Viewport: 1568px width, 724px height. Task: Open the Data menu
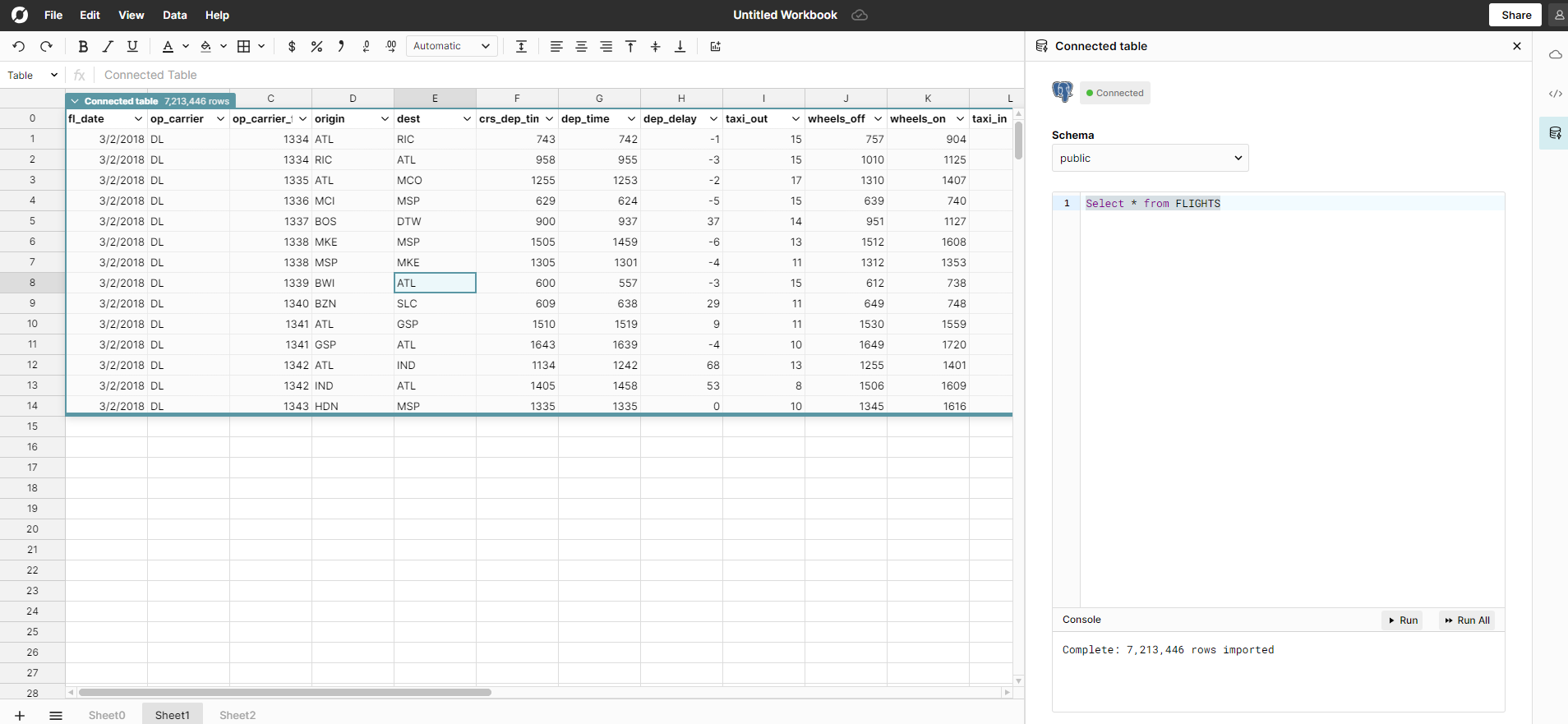(x=174, y=15)
